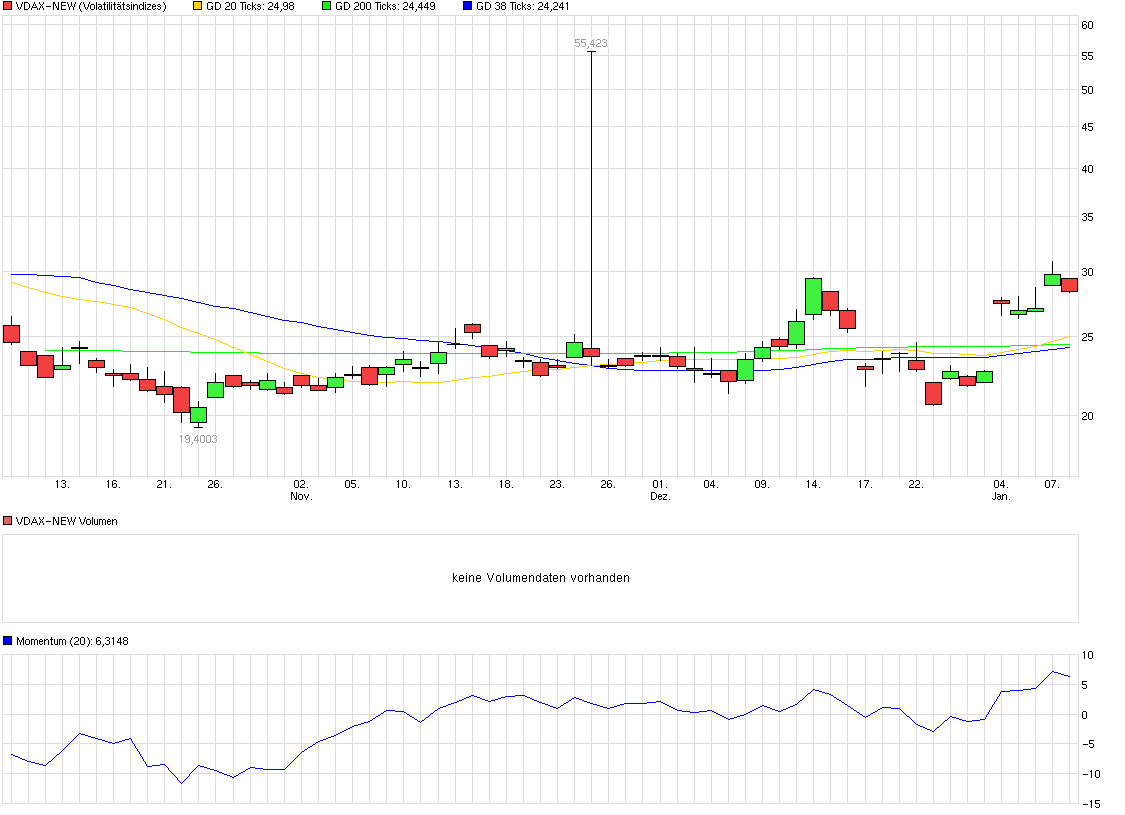Click the '13.' date label before Nov.
This screenshot has height=815, width=1125.
62,484
